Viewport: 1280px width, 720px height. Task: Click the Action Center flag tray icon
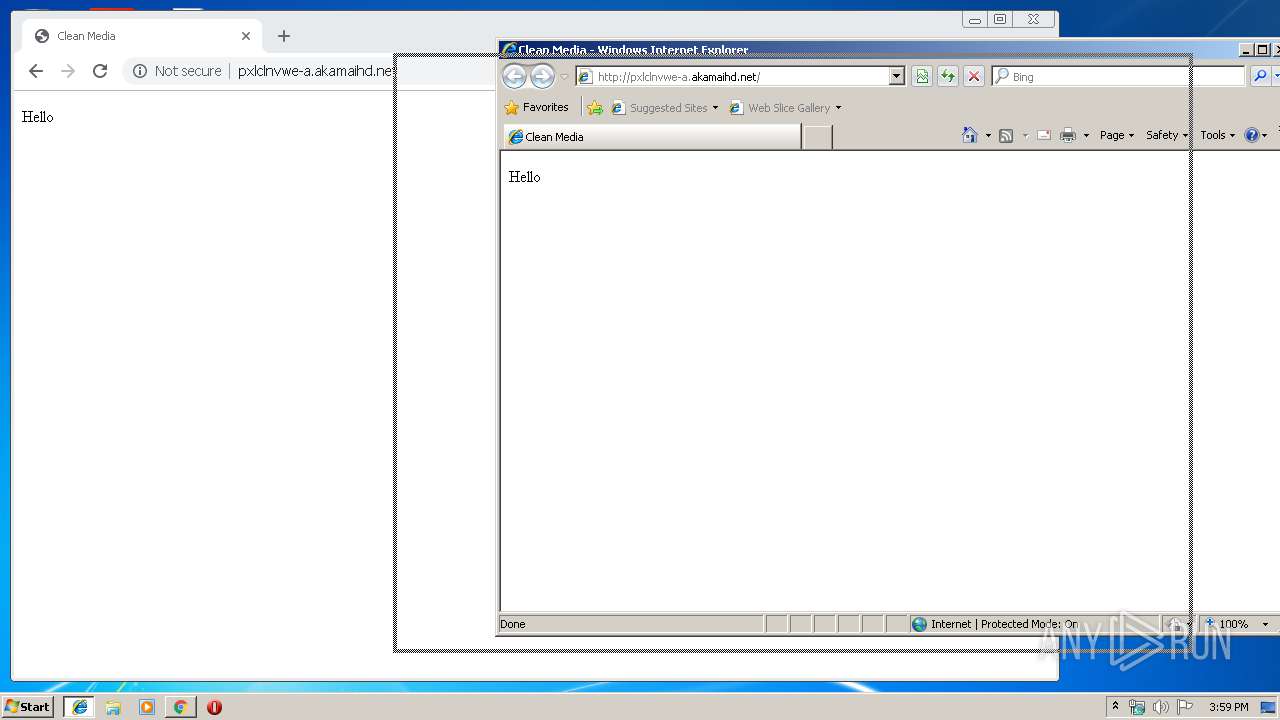(1185, 707)
